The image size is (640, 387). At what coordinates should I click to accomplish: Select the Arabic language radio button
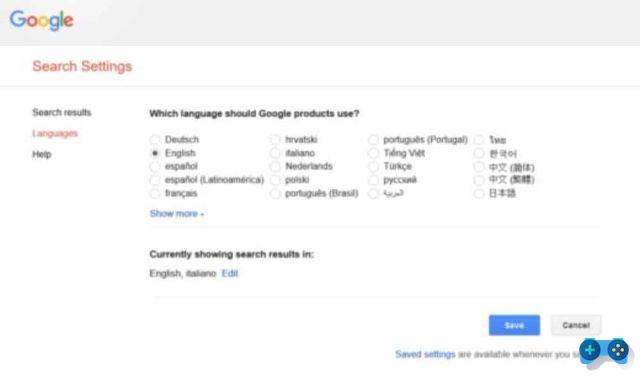[373, 194]
